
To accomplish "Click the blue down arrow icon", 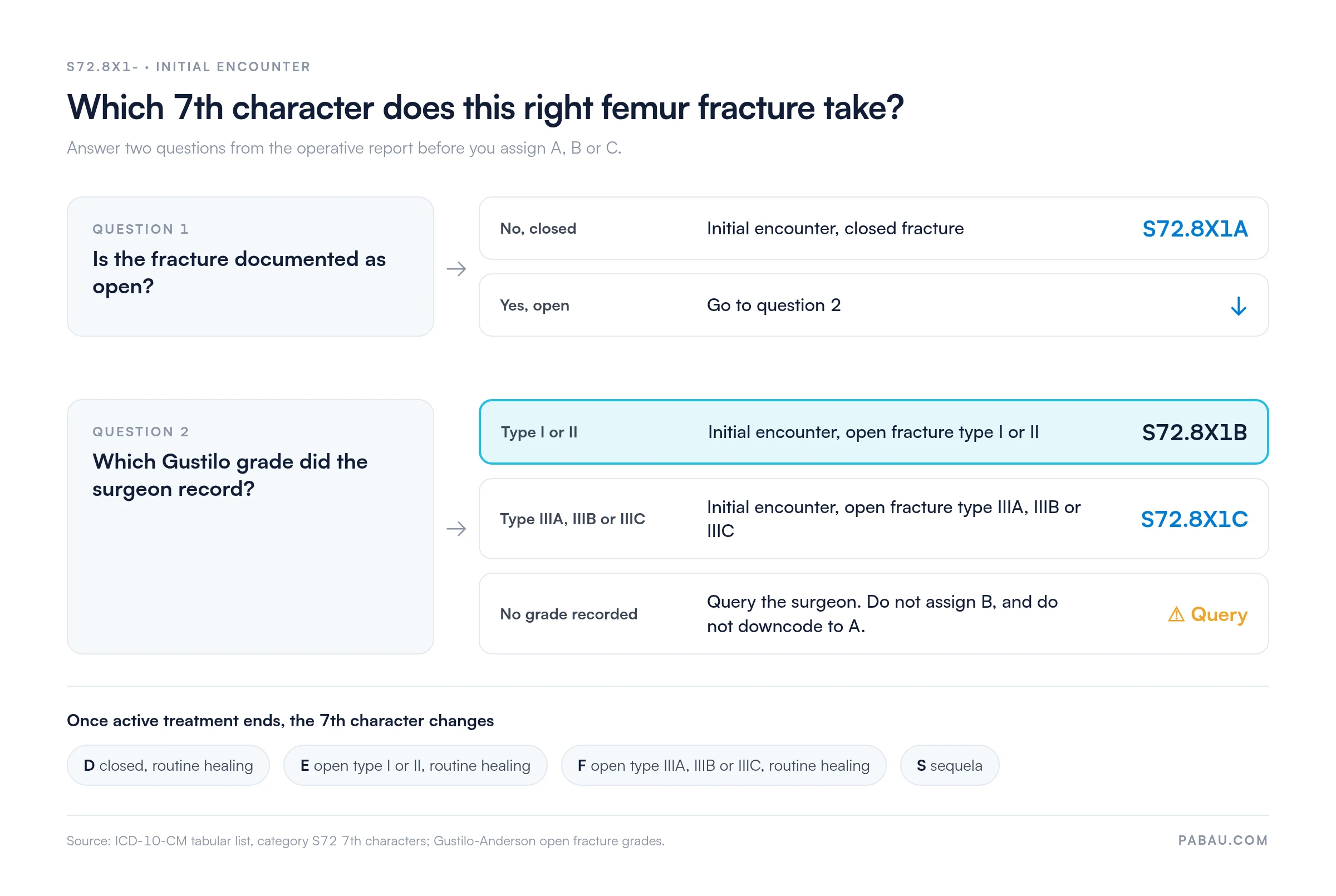I will click(1238, 306).
